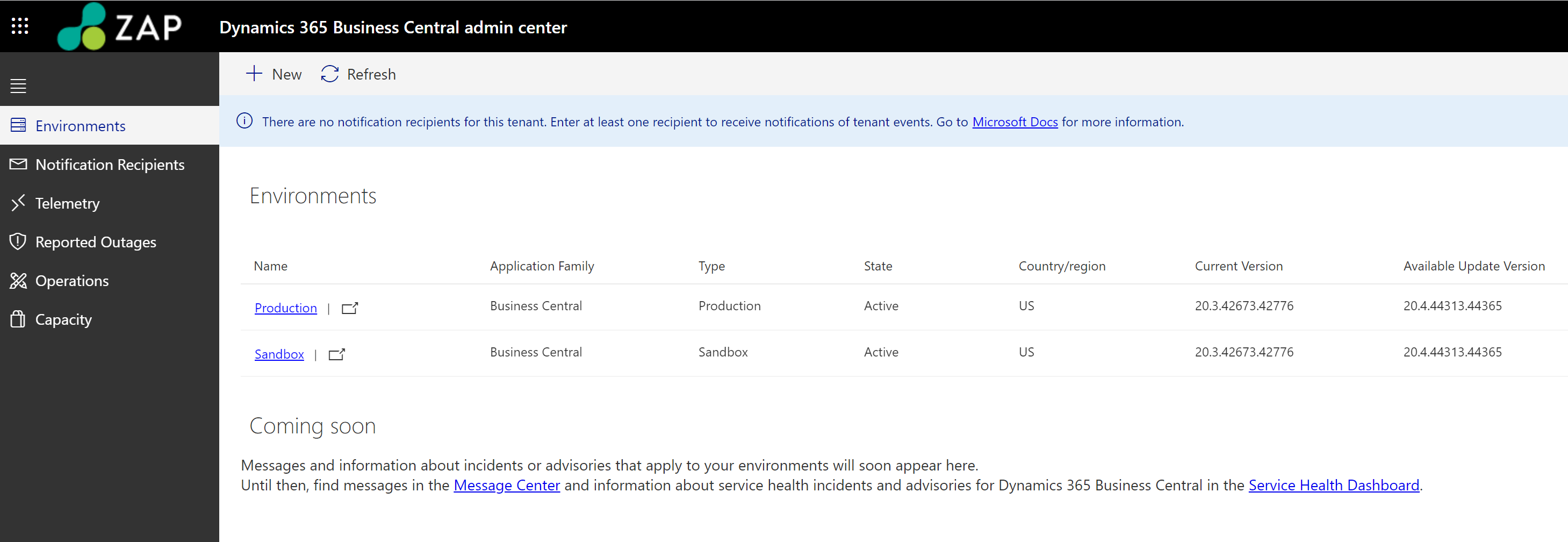This screenshot has height=542, width=1568.
Task: Click the Type cell reading Sandbox
Action: [x=723, y=352]
